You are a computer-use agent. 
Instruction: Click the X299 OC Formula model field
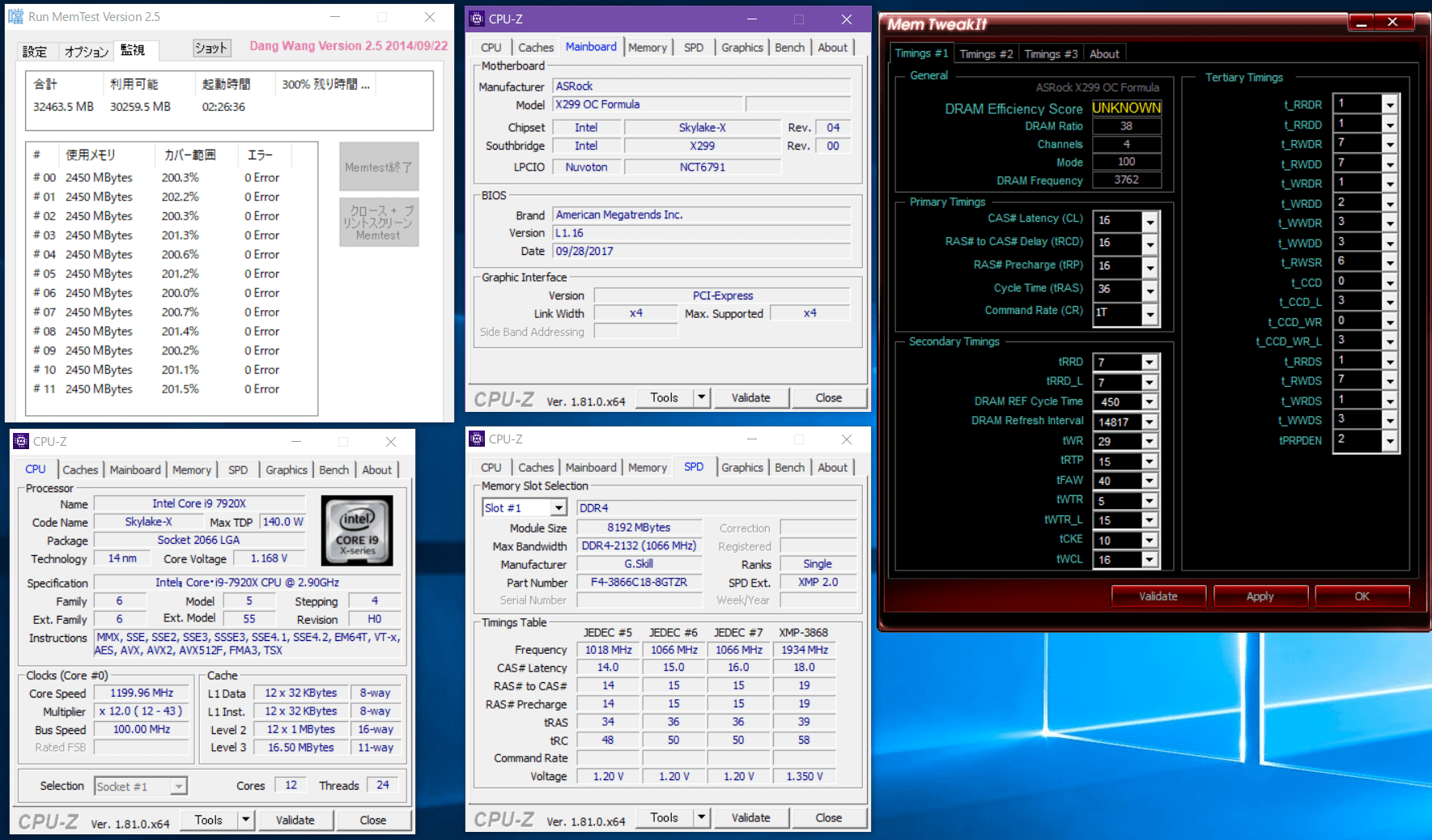coord(648,104)
